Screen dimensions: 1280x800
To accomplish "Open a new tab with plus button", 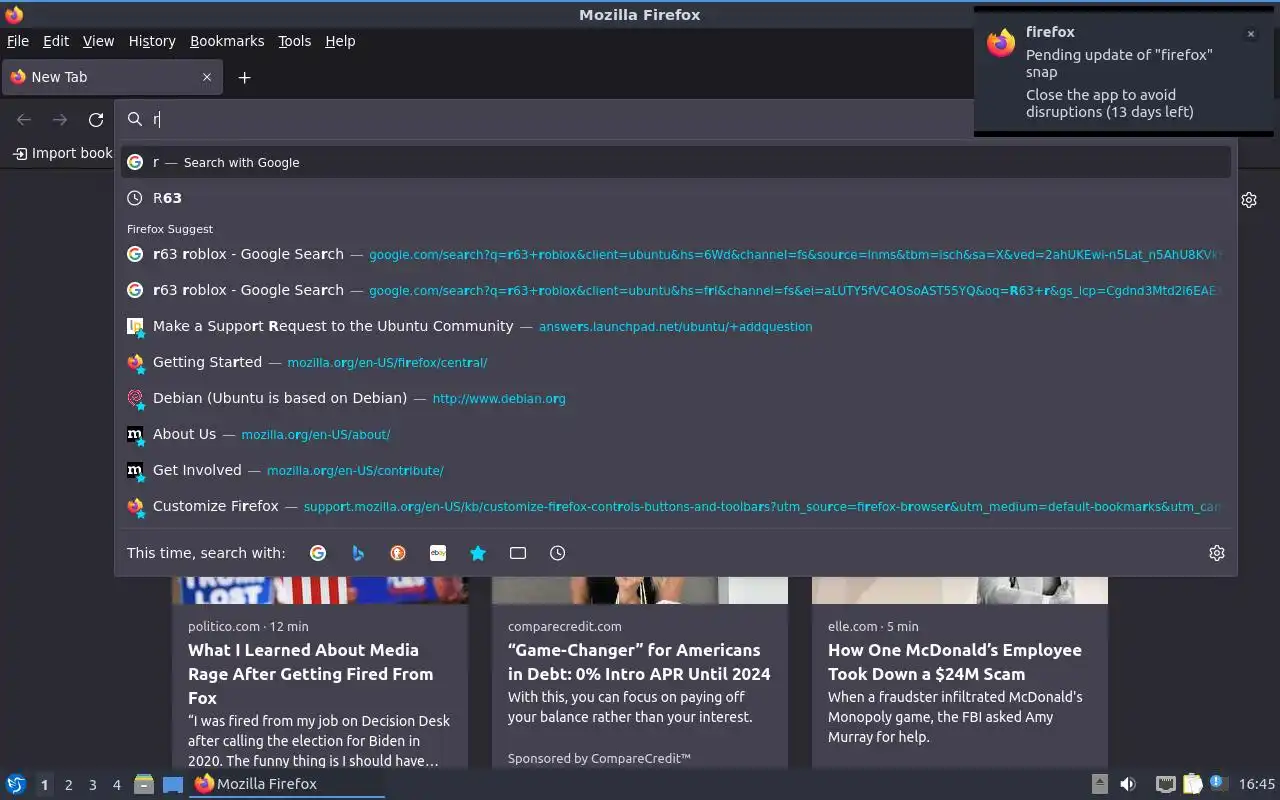I will 244,77.
